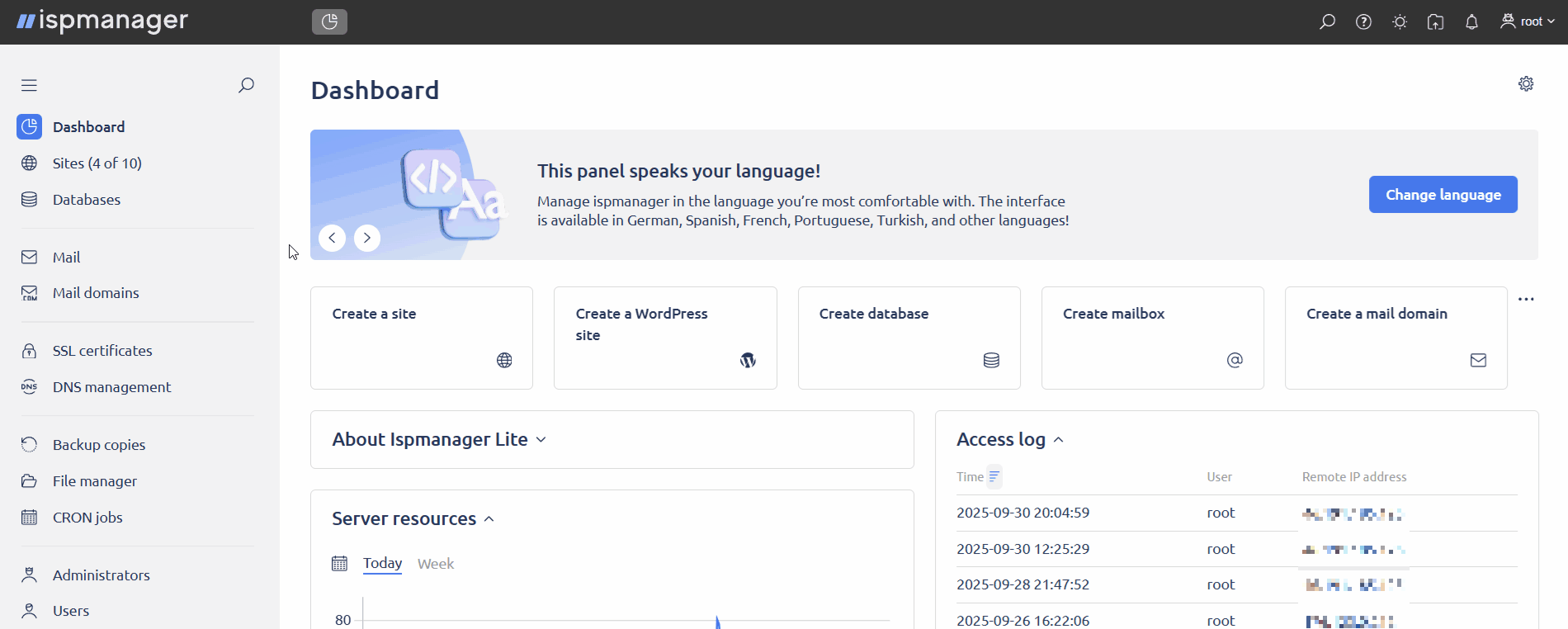Show previous banner slide arrow
The width and height of the screenshot is (1568, 629).
332,238
